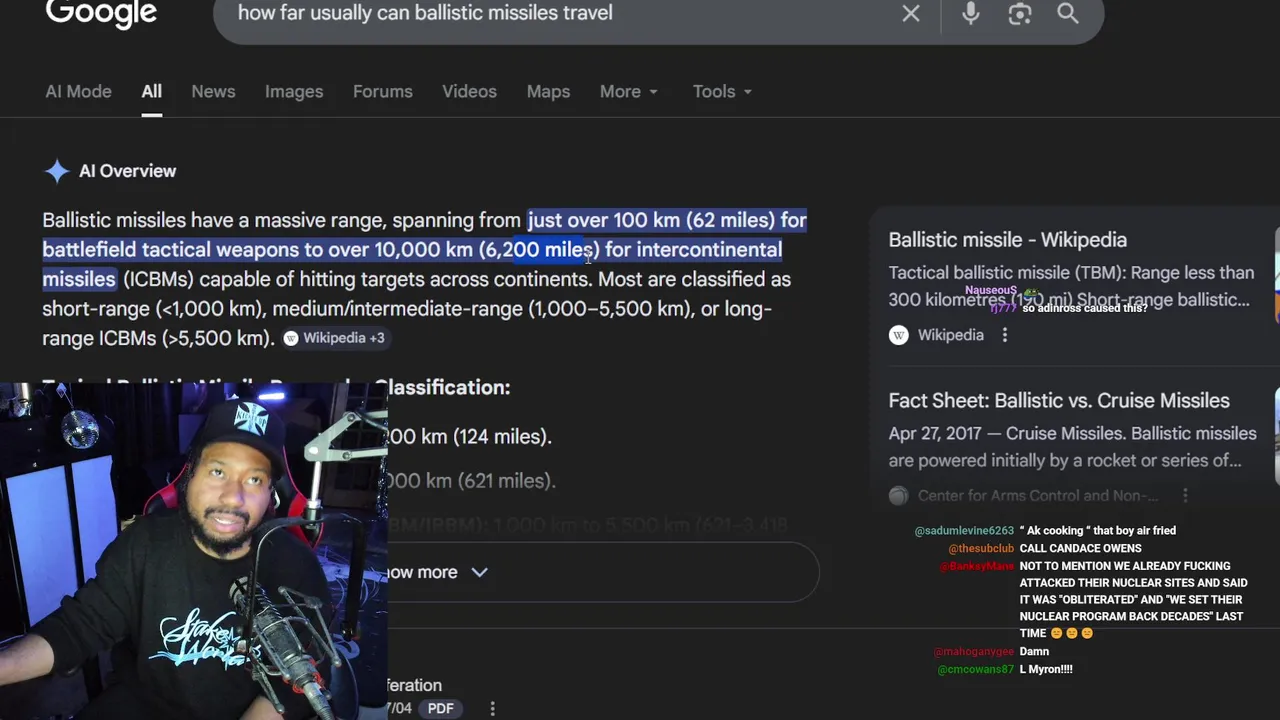Screen dimensions: 1280x720
Task: Click chat message 'CALL CANDACE OWENS'
Action: (1080, 549)
